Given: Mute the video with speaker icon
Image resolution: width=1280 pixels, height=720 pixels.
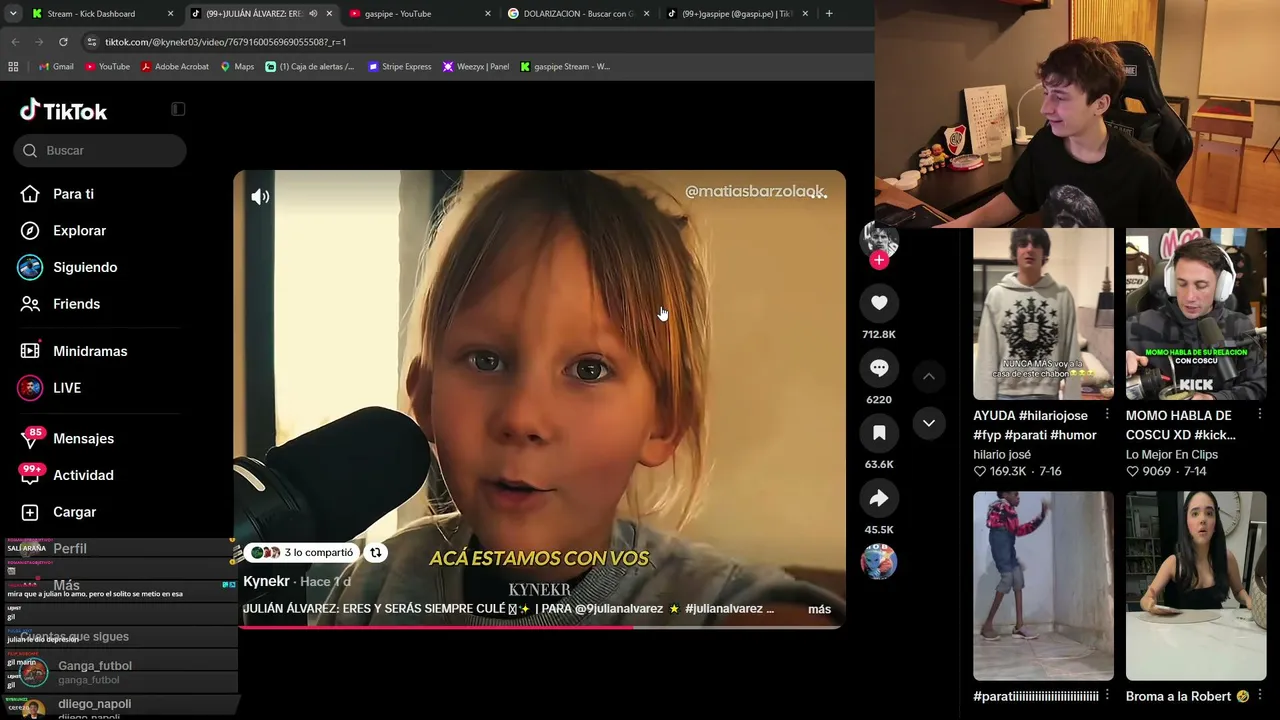Looking at the screenshot, I should click(260, 197).
